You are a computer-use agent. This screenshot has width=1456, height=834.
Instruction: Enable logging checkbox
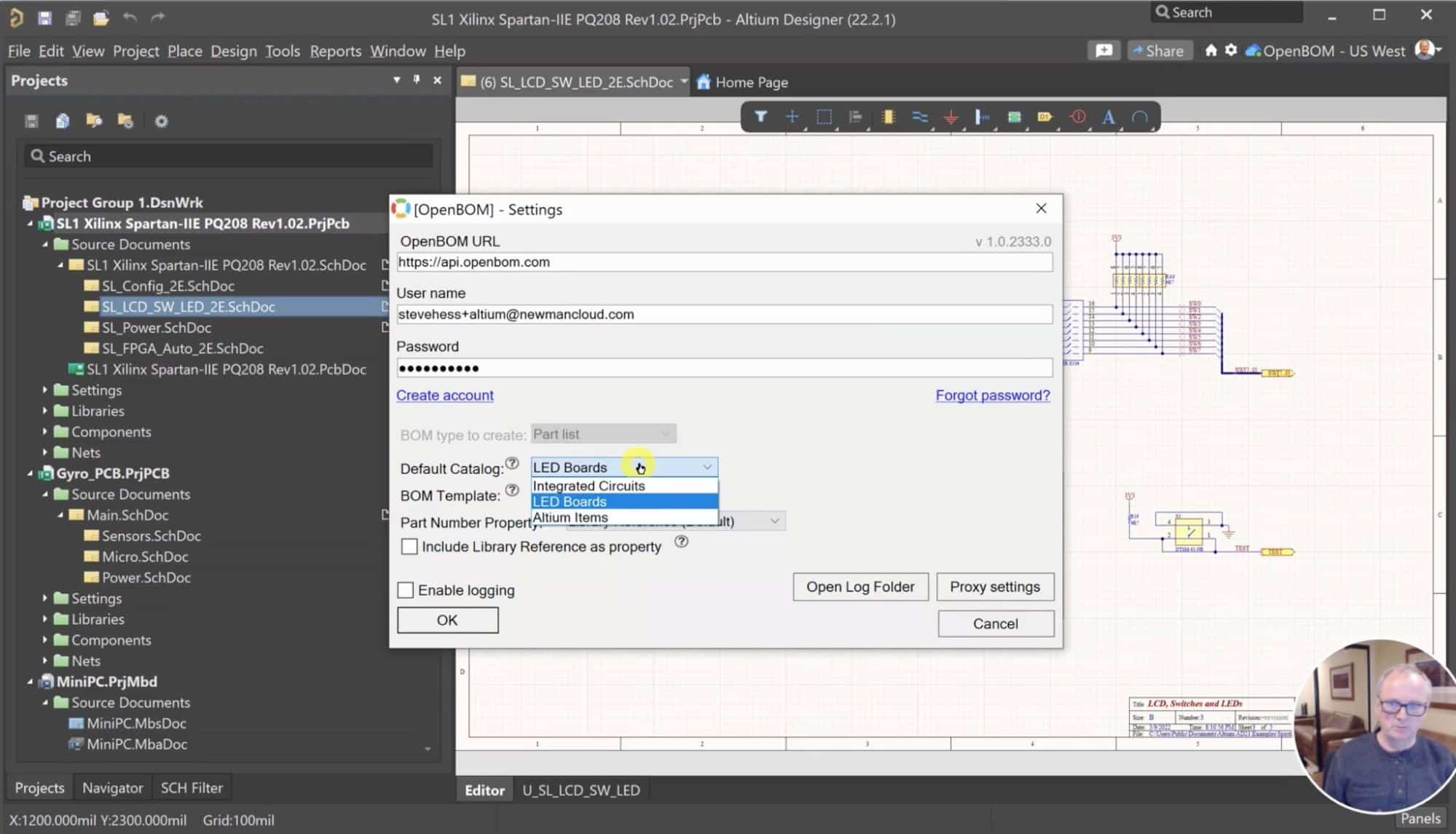[x=406, y=590]
